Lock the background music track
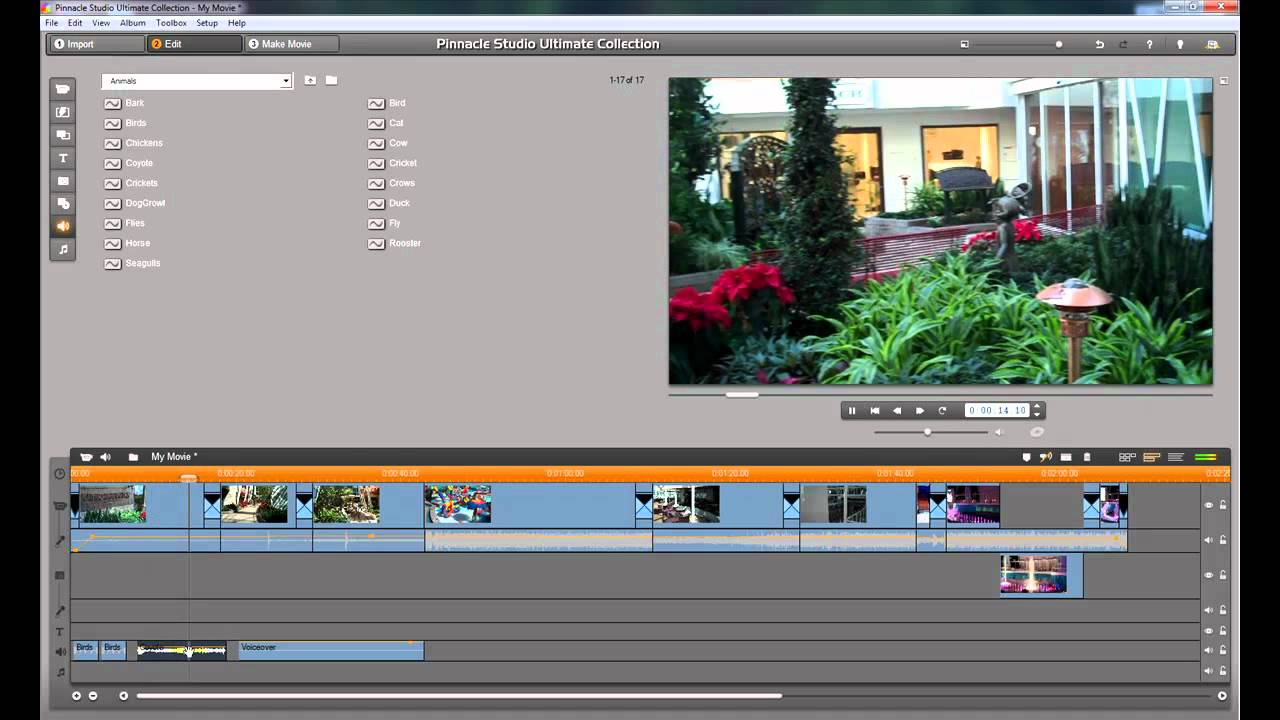The width and height of the screenshot is (1280, 720). click(x=1222, y=671)
